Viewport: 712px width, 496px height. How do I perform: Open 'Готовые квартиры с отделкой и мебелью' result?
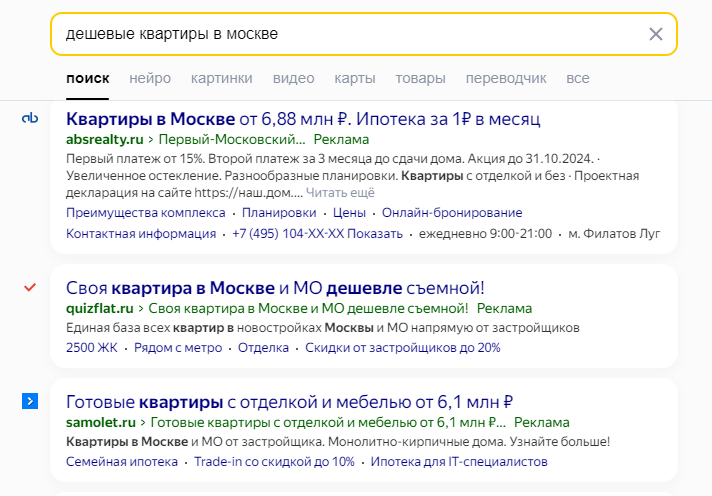point(289,402)
